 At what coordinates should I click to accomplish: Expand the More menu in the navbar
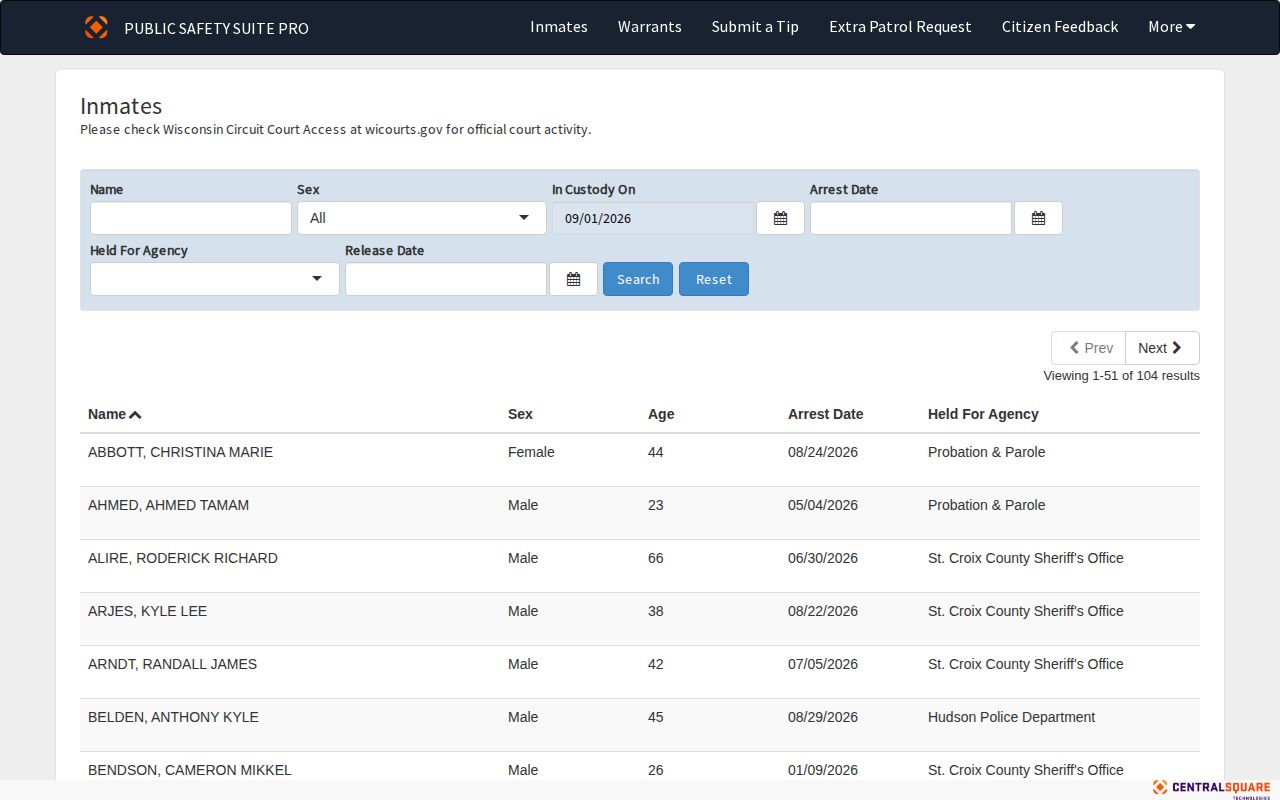1171,27
